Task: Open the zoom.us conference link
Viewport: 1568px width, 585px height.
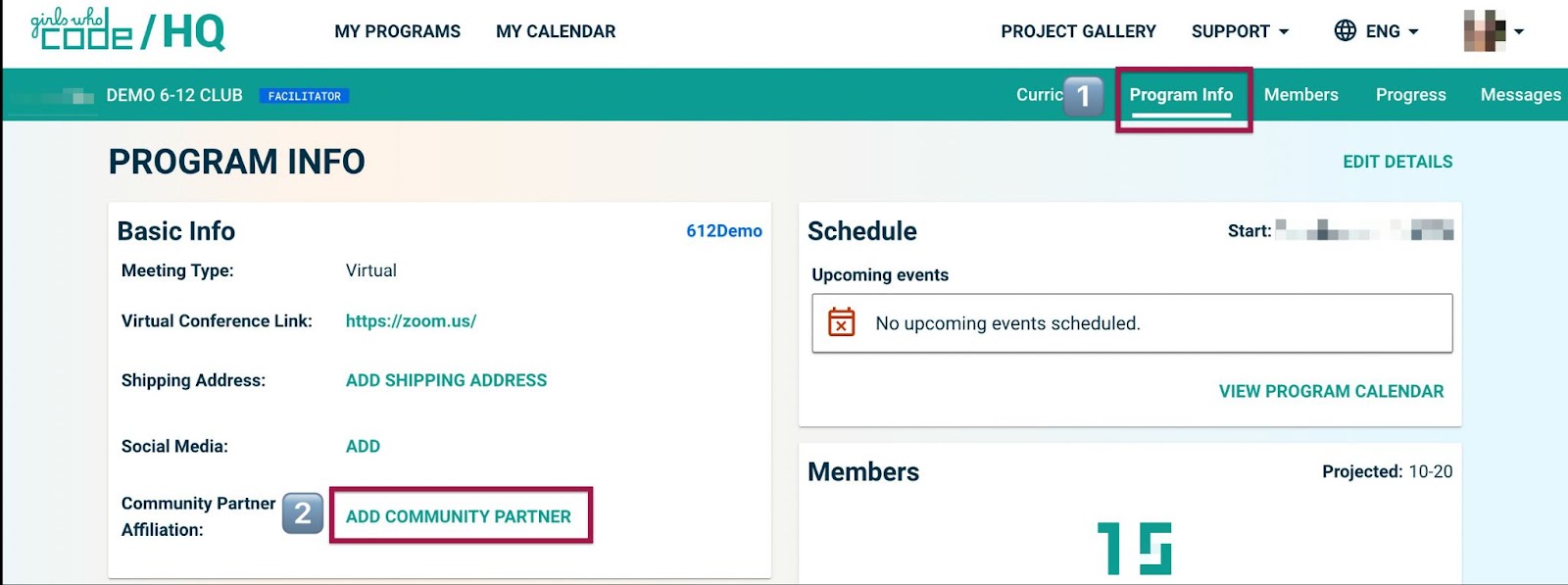Action: (411, 321)
